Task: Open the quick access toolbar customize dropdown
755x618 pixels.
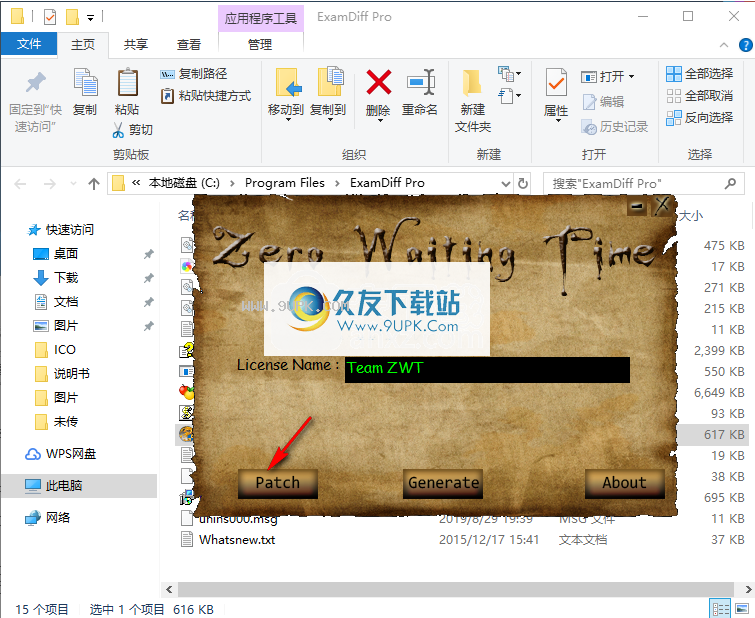Action: pyautogui.click(x=90, y=18)
